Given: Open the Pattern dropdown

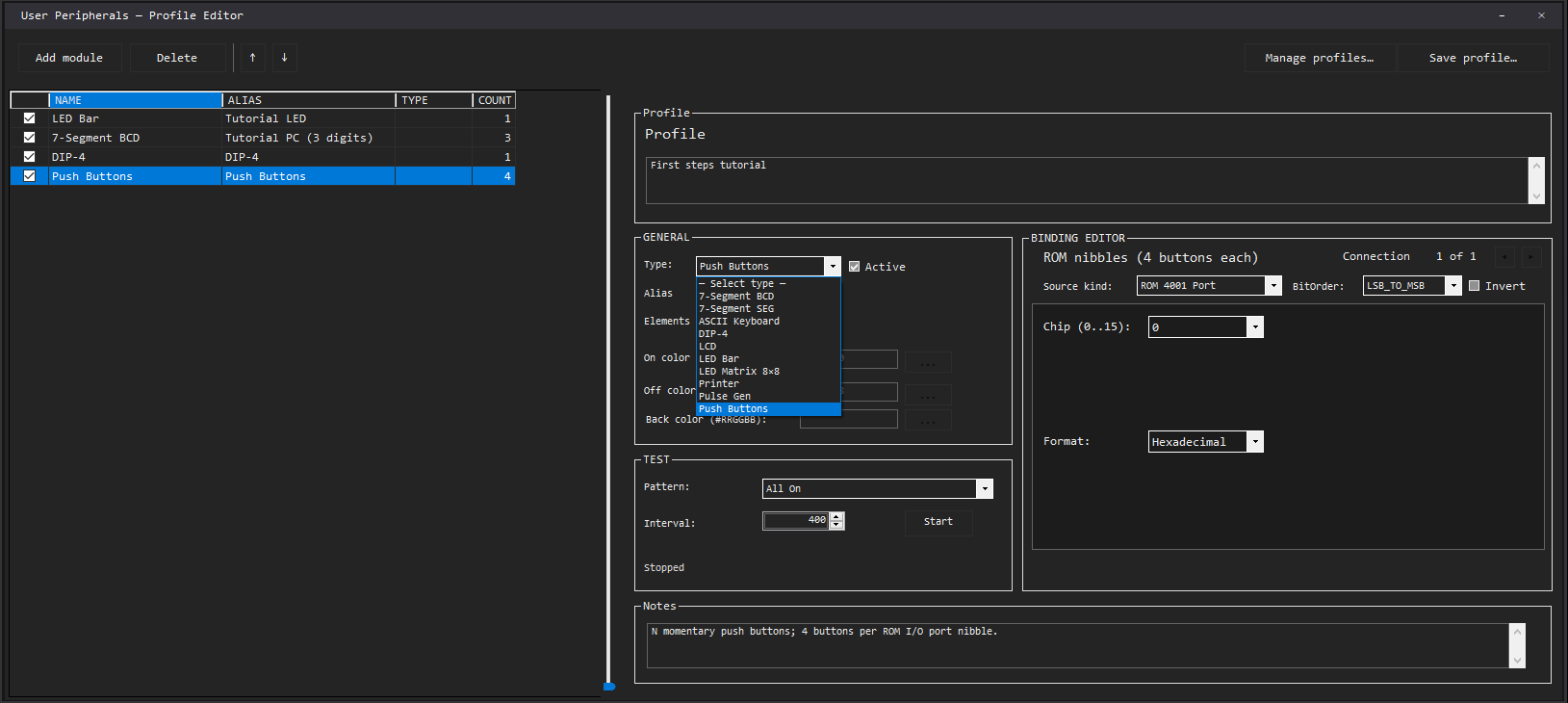Looking at the screenshot, I should point(984,489).
